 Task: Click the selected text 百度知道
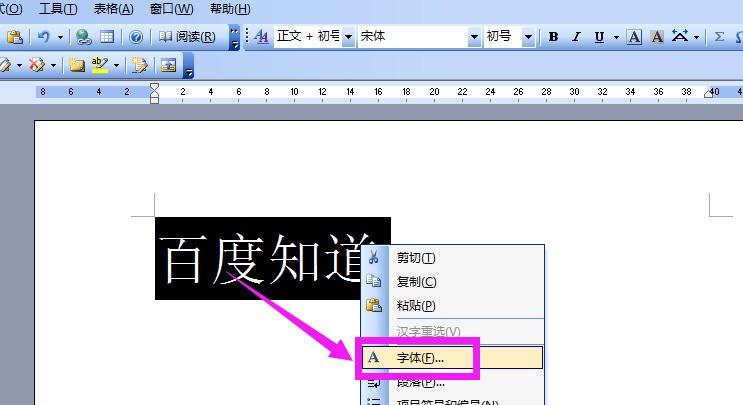(265, 259)
